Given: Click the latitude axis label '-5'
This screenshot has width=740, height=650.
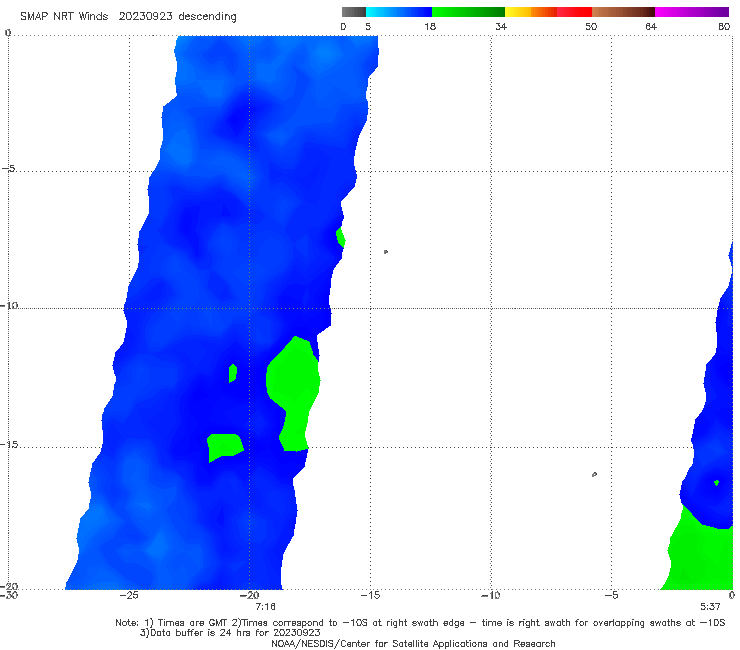Looking at the screenshot, I should pos(9,169).
